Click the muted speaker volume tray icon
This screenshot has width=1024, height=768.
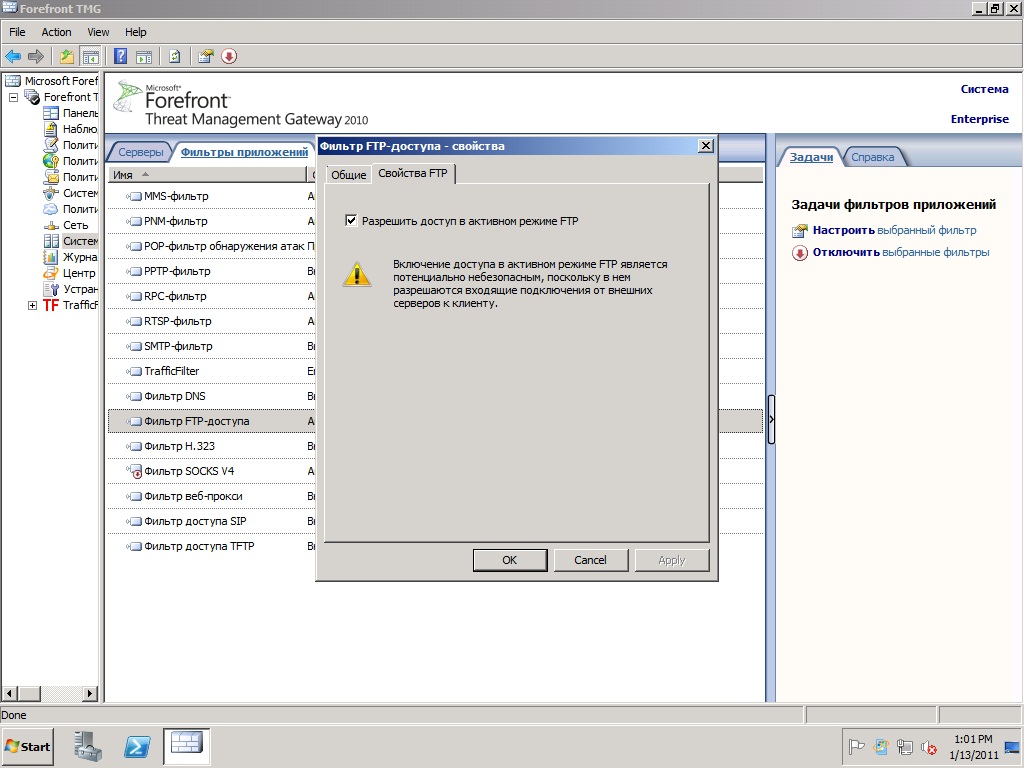(x=929, y=746)
